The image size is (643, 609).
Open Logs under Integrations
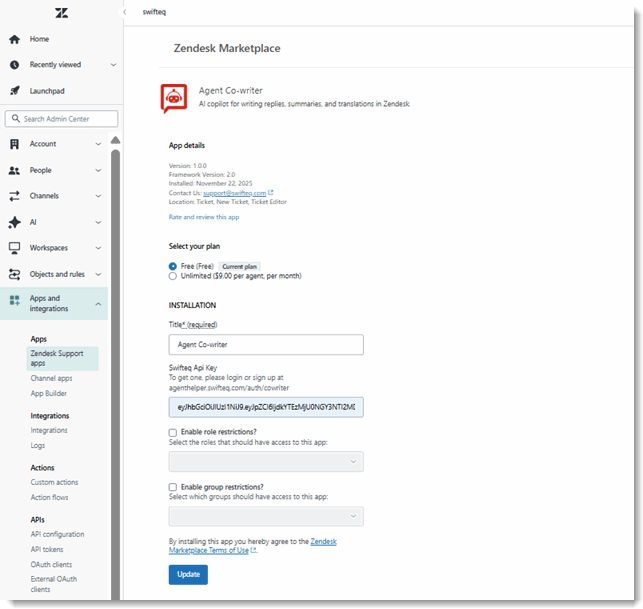pos(38,445)
